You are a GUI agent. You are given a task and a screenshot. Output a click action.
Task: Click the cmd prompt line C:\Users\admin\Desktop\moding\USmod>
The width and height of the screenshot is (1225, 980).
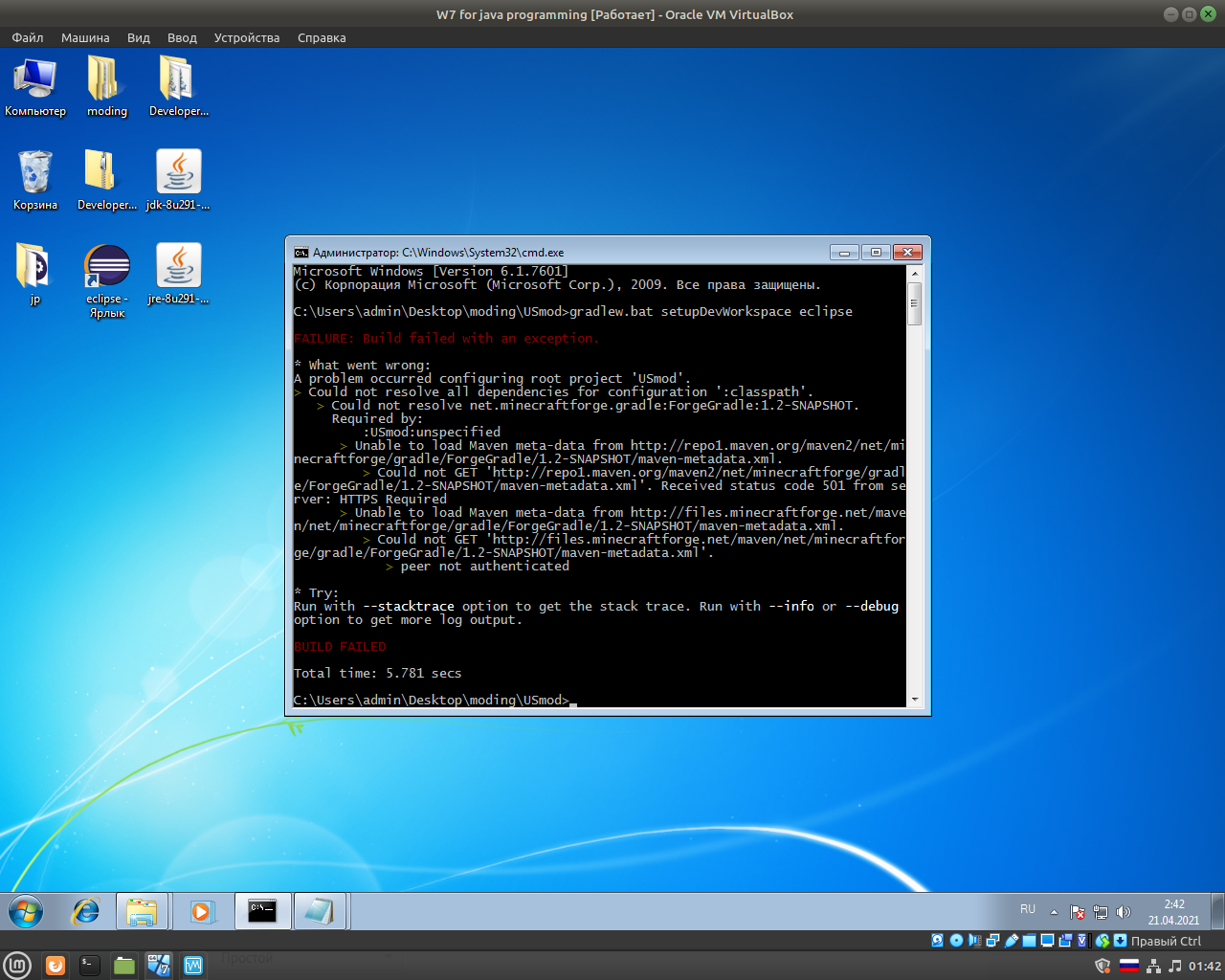click(x=431, y=700)
